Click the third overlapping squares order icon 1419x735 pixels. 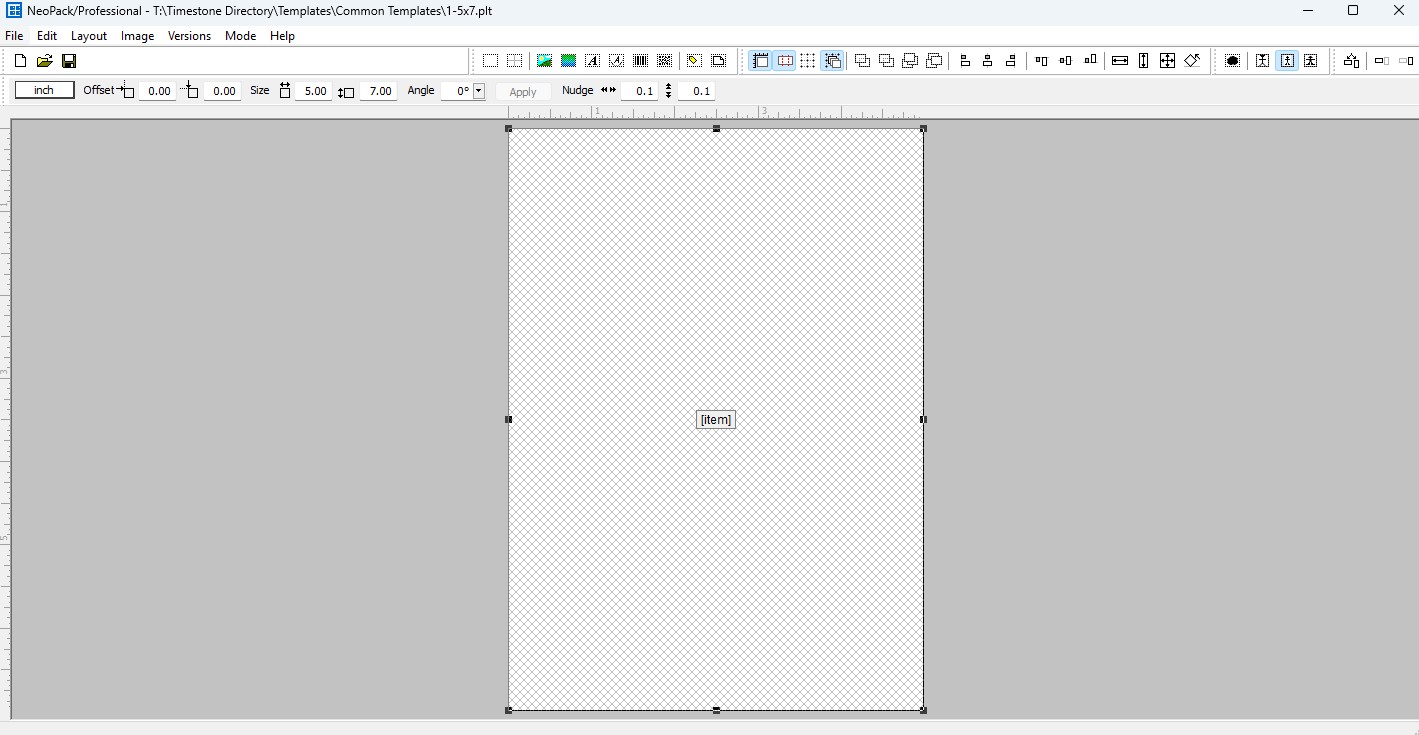tap(910, 61)
